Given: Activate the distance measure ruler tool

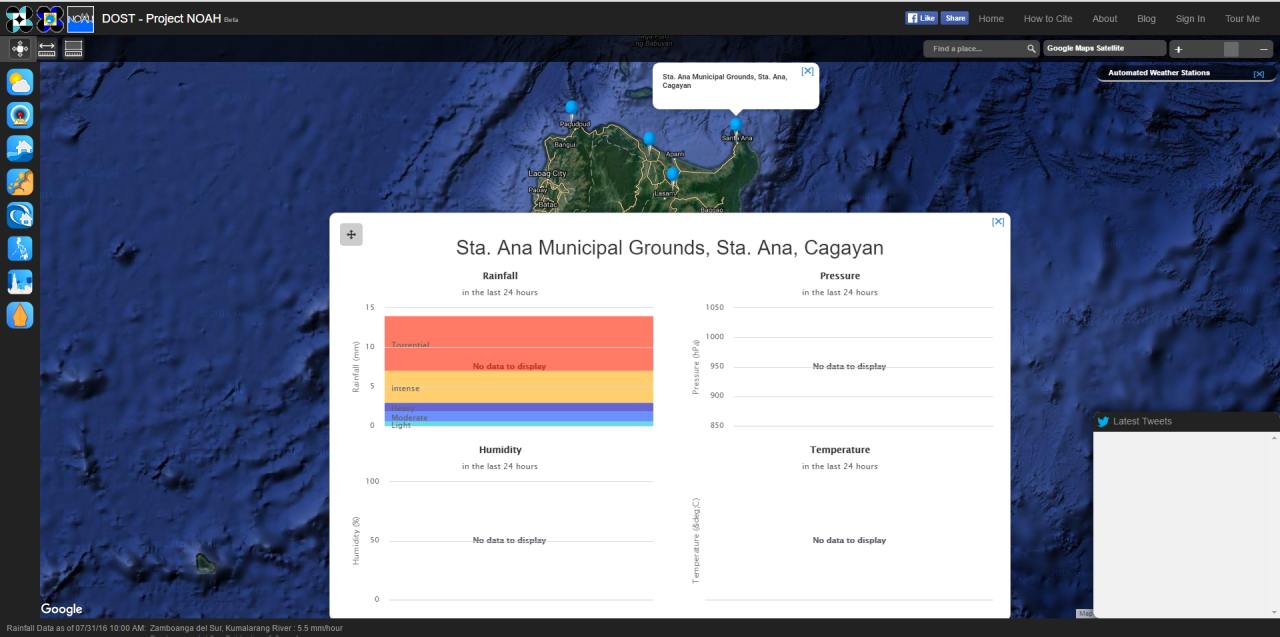Looking at the screenshot, I should pos(47,48).
